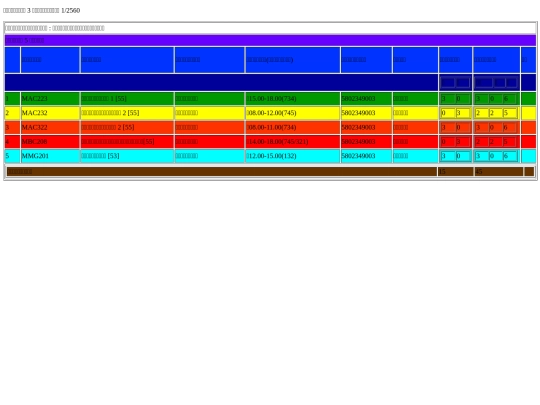
Task: Select the time slot 14.00-18.00(745/321)
Action: pos(278,142)
